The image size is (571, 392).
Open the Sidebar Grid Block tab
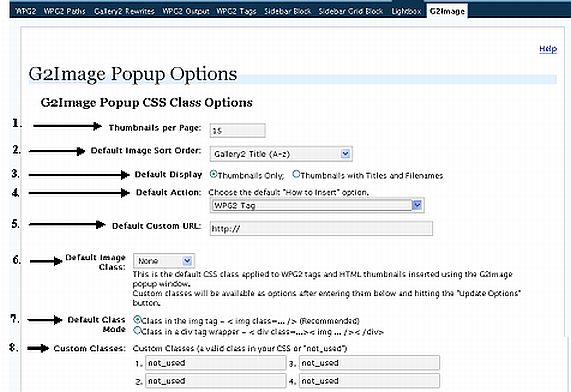(351, 11)
